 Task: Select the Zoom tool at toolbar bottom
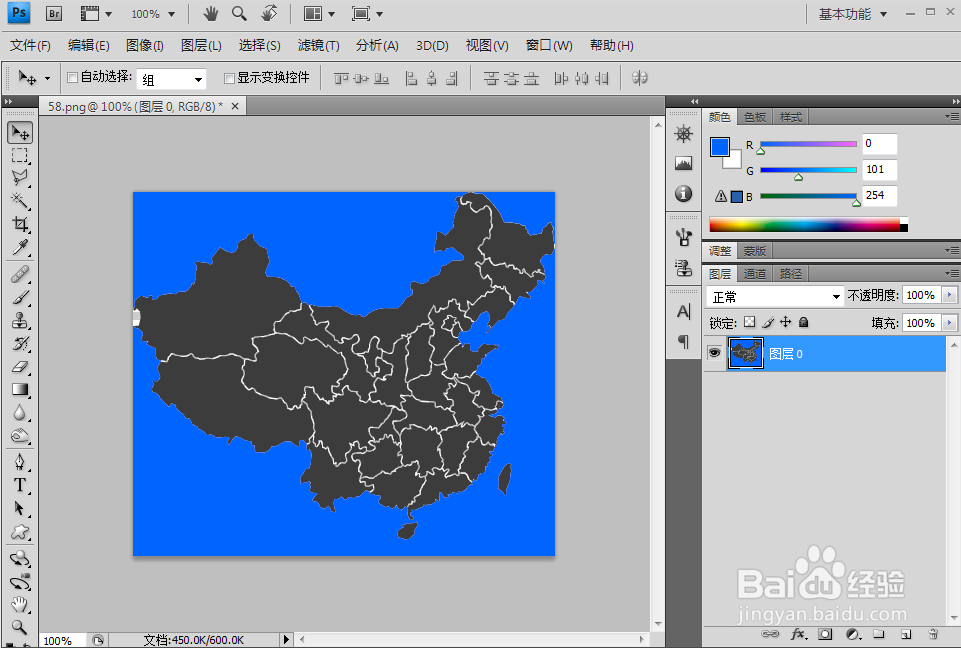click(x=20, y=628)
